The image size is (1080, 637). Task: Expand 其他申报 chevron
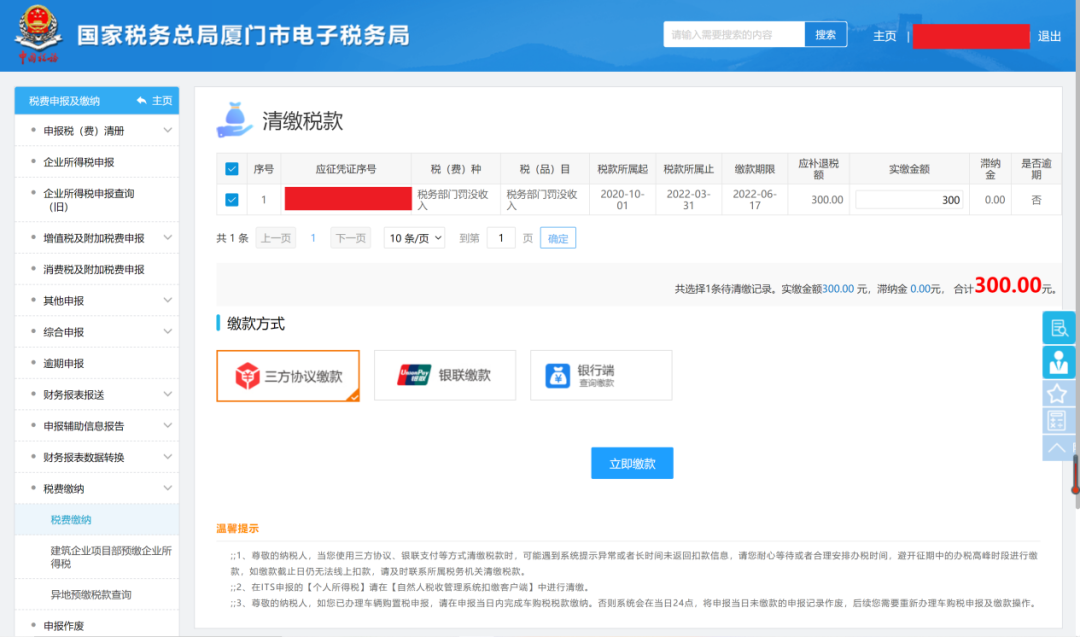167,300
